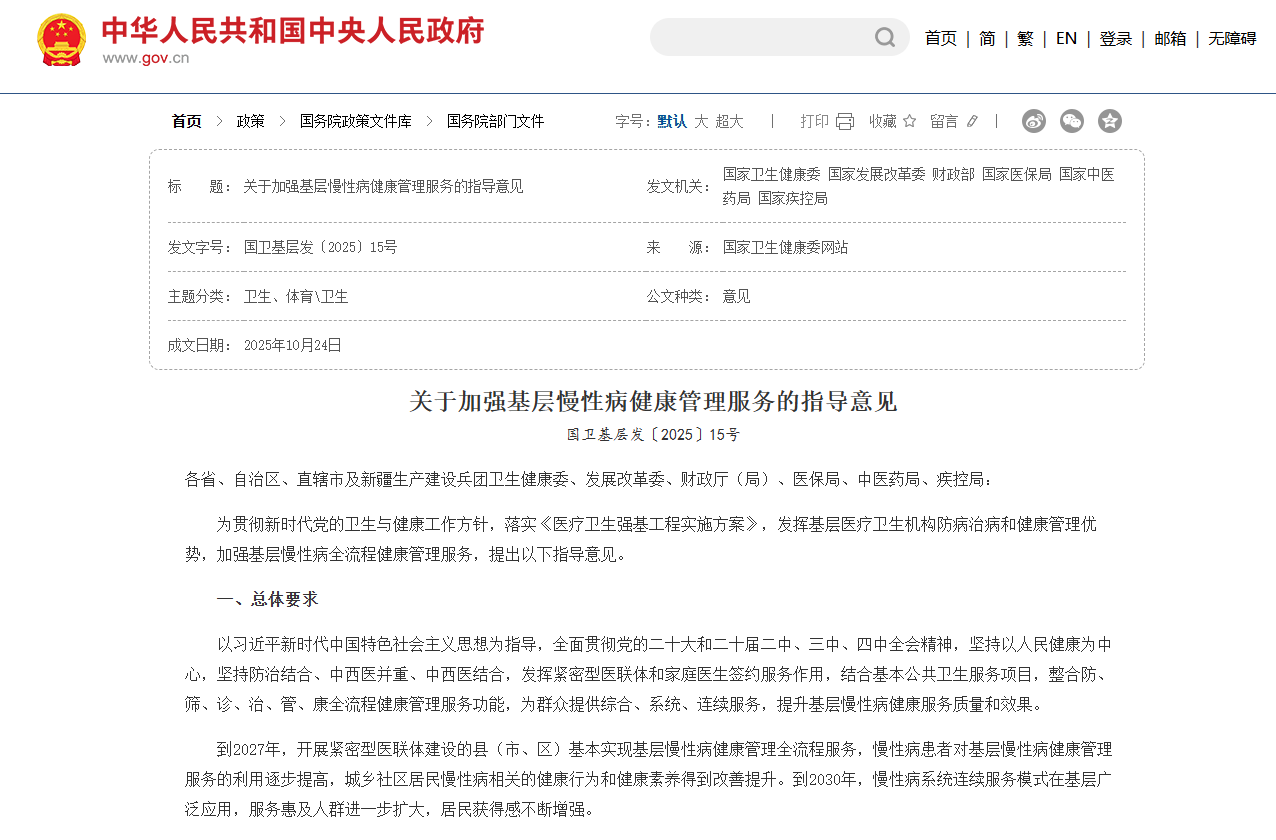The width and height of the screenshot is (1276, 840).
Task: Open the 邮箱 mailbox link
Action: pyautogui.click(x=1170, y=38)
